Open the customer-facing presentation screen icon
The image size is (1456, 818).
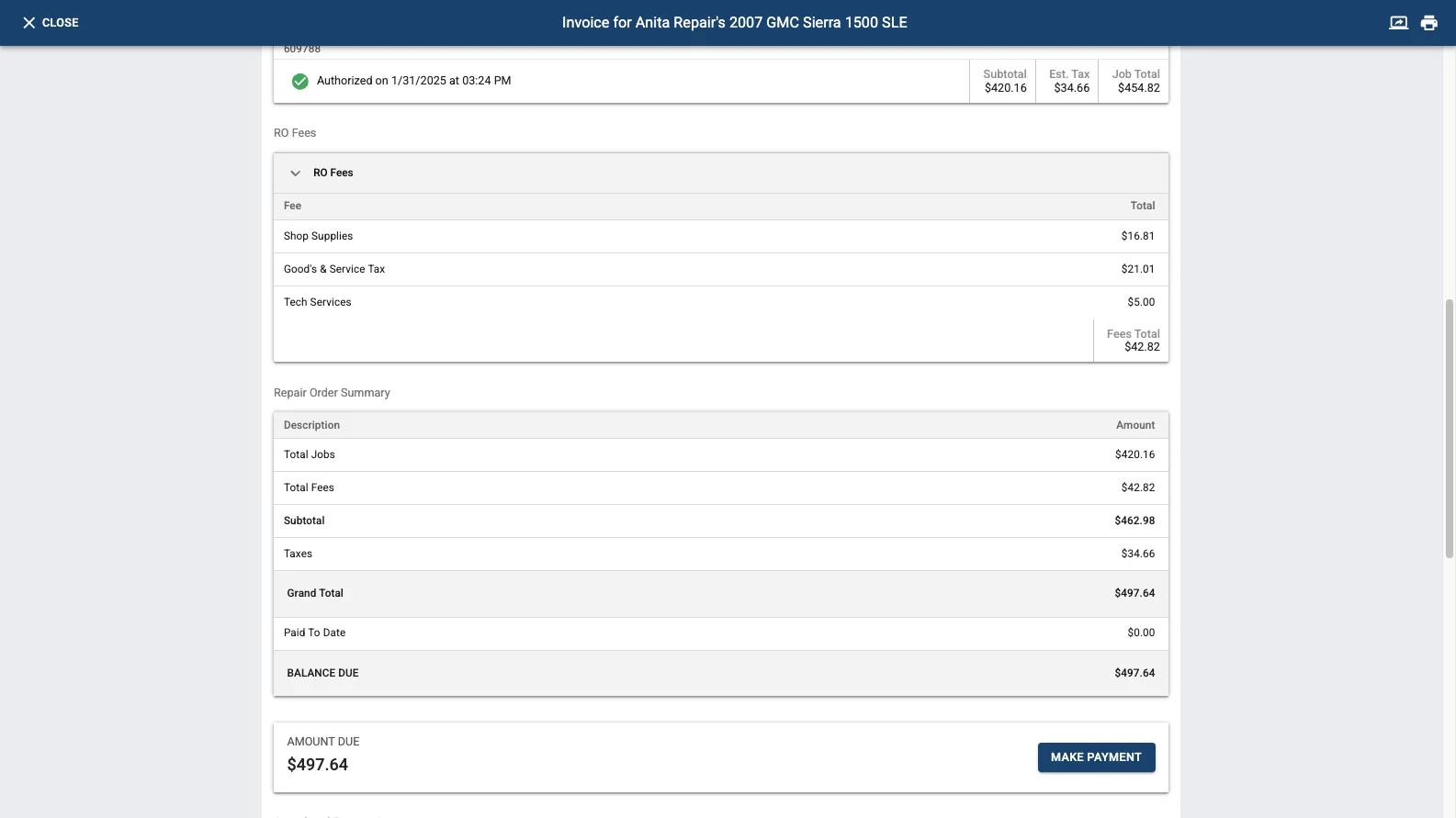click(1398, 23)
